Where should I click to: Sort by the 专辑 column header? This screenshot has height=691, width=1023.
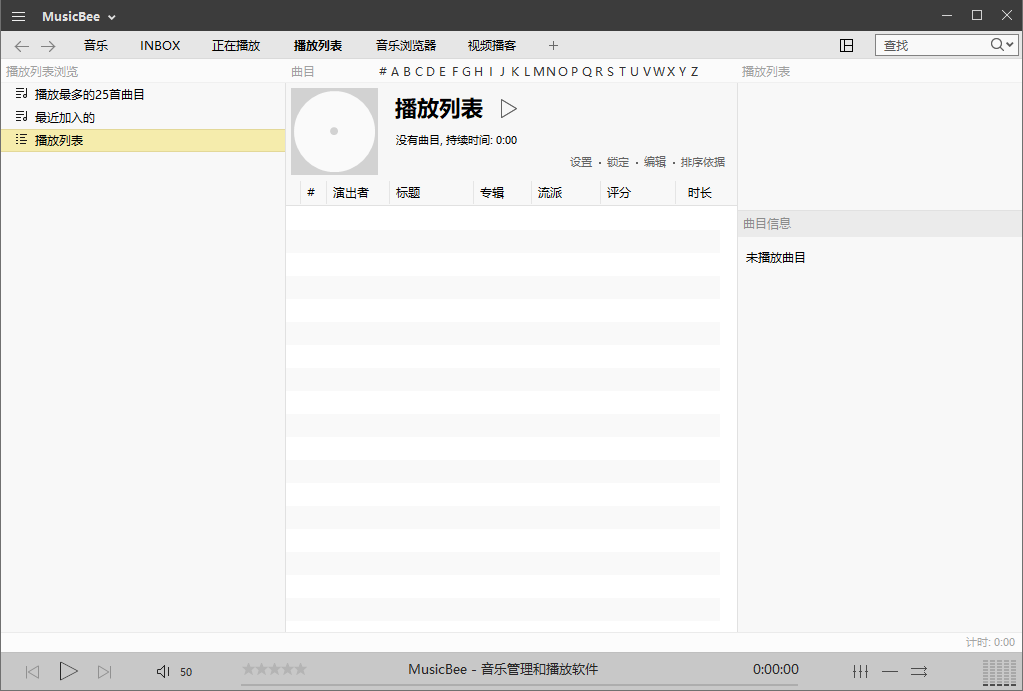[x=502, y=192]
